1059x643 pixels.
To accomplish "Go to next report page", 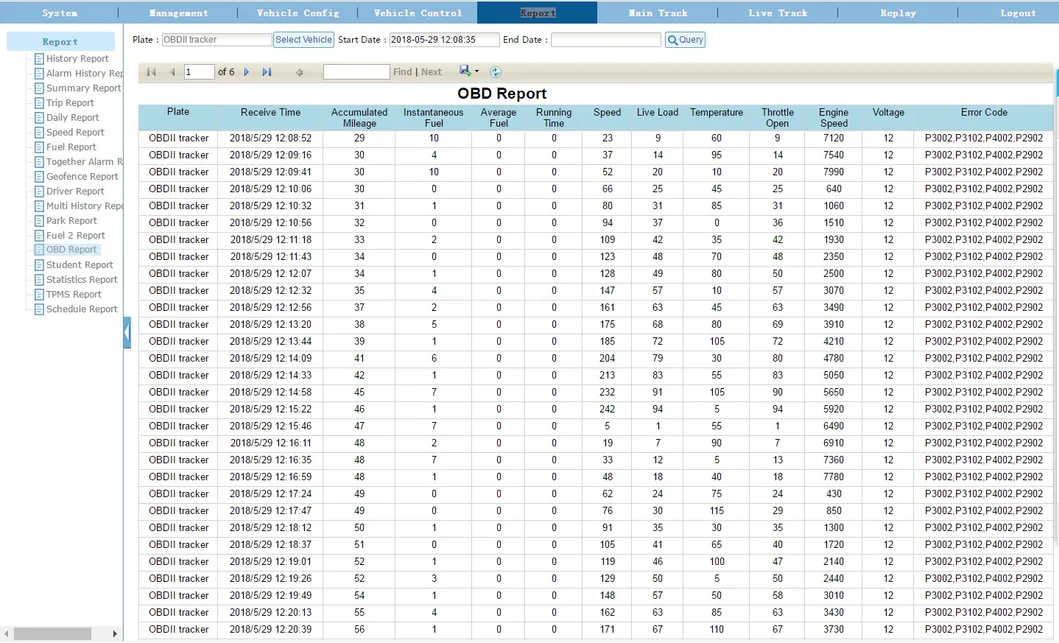I will 247,72.
